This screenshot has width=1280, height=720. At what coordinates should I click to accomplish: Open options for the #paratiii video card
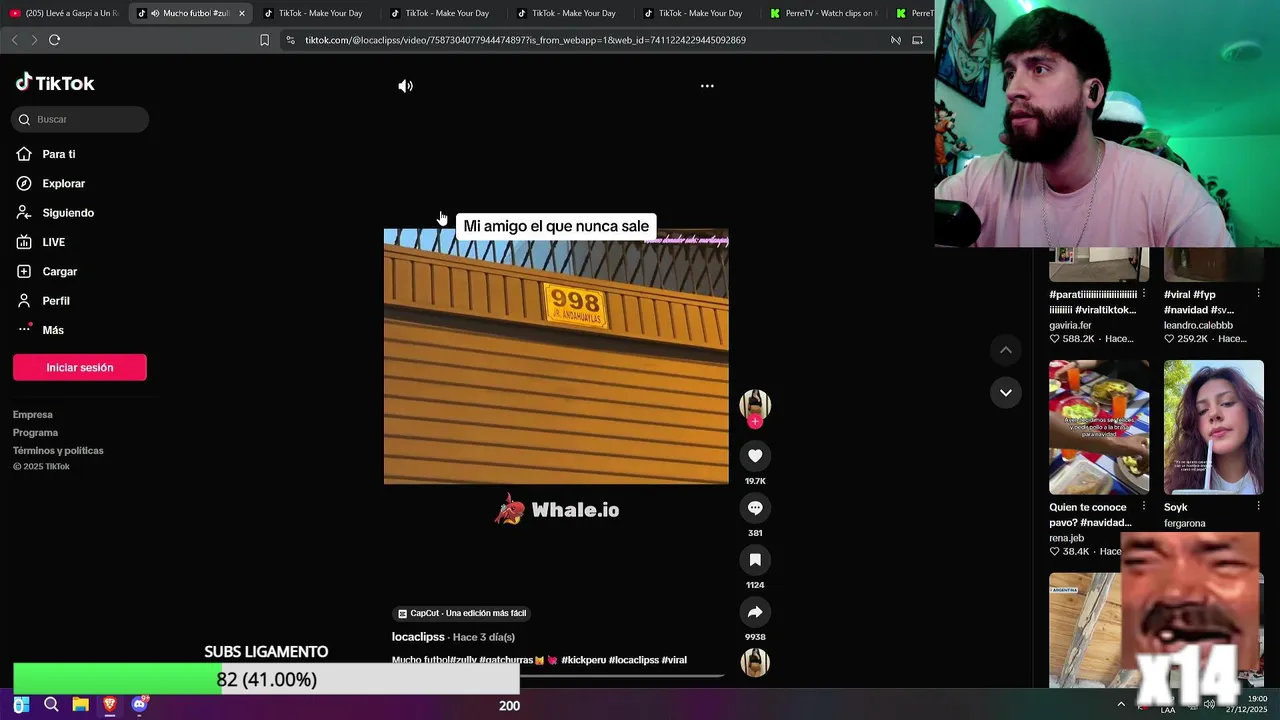pyautogui.click(x=1144, y=294)
